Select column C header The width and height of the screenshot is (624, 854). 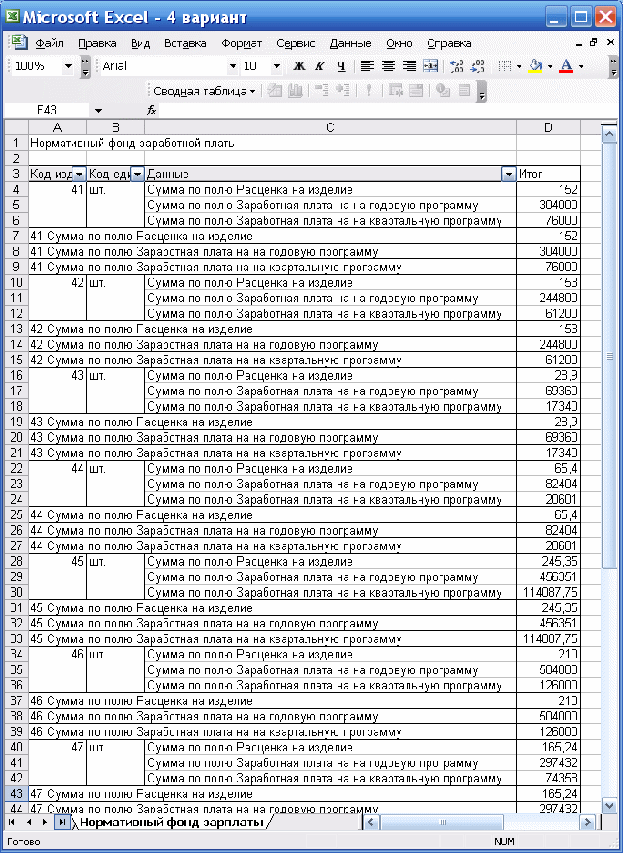coord(330,127)
